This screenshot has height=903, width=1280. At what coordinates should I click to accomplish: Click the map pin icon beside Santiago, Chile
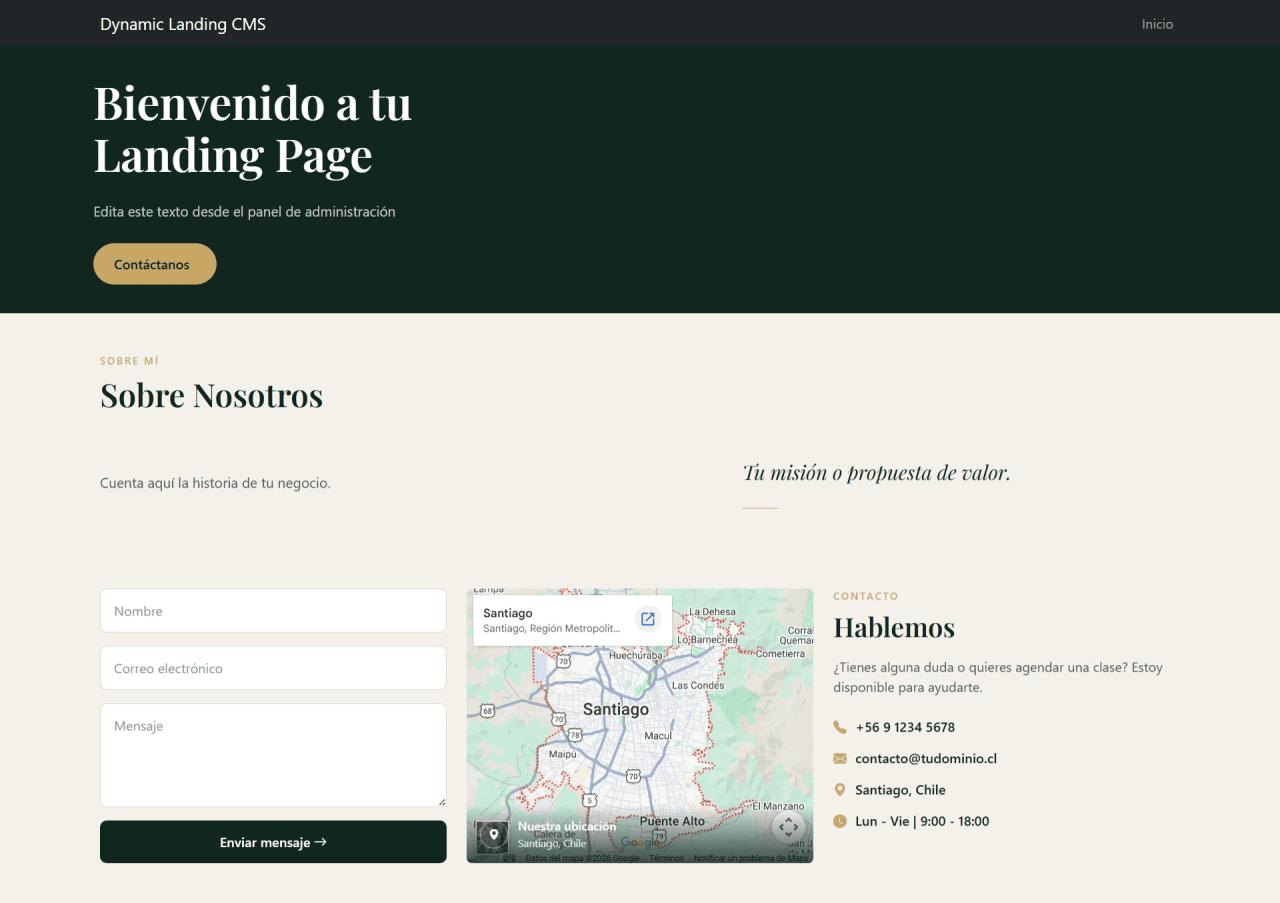coord(840,790)
